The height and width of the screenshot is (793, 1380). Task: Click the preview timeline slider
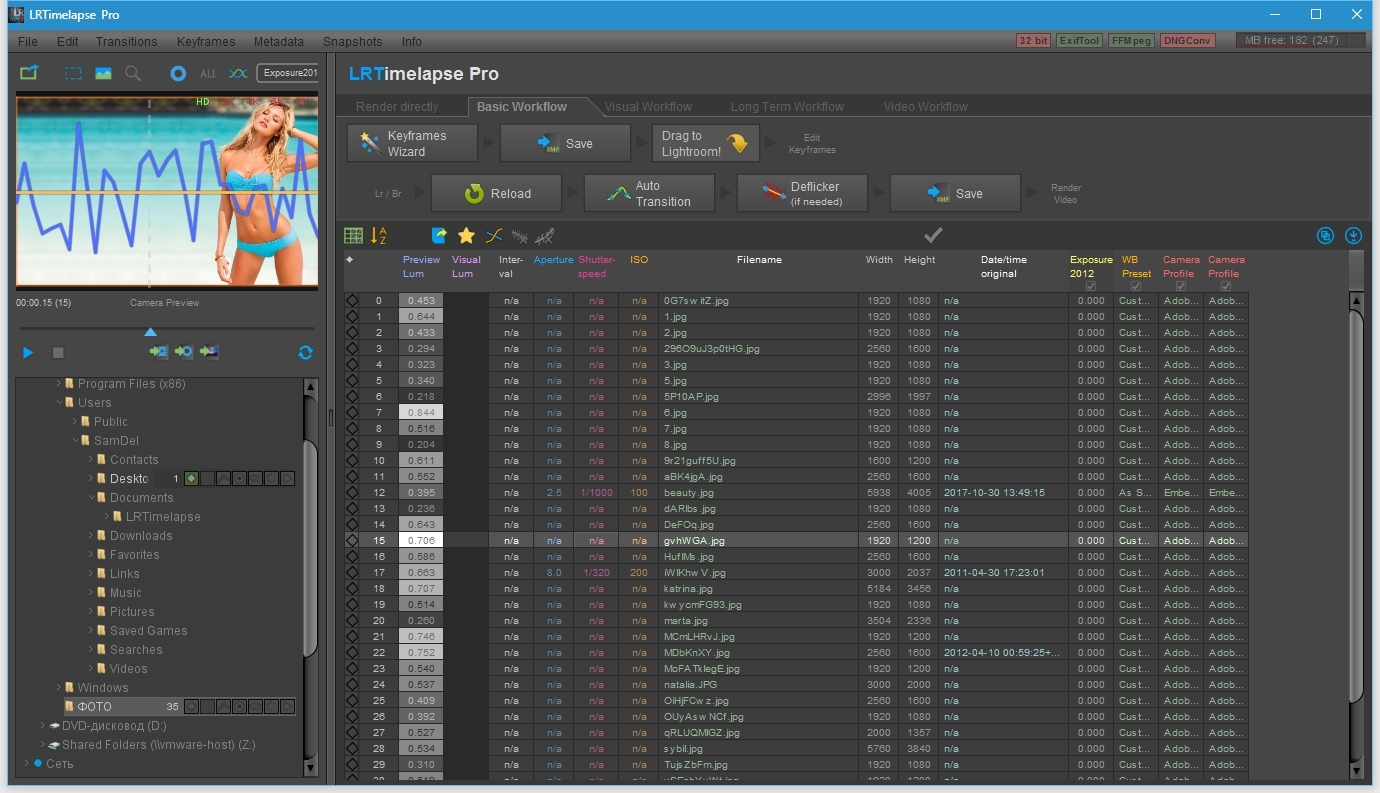150,332
